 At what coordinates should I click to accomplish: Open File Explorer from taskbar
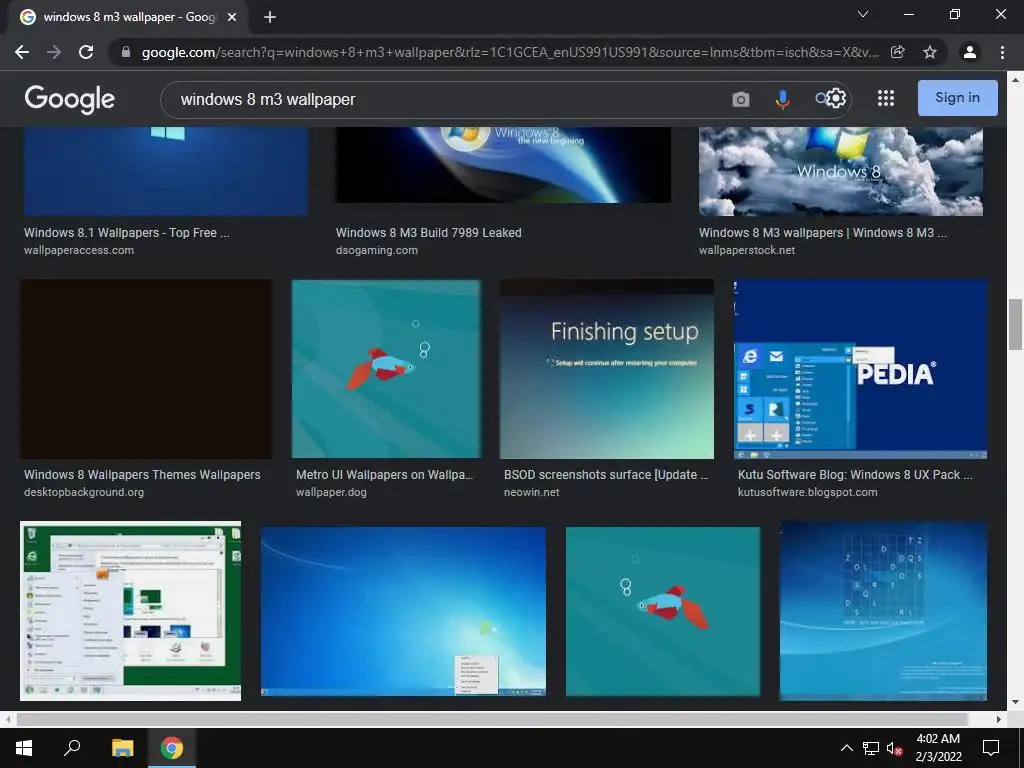(122, 748)
